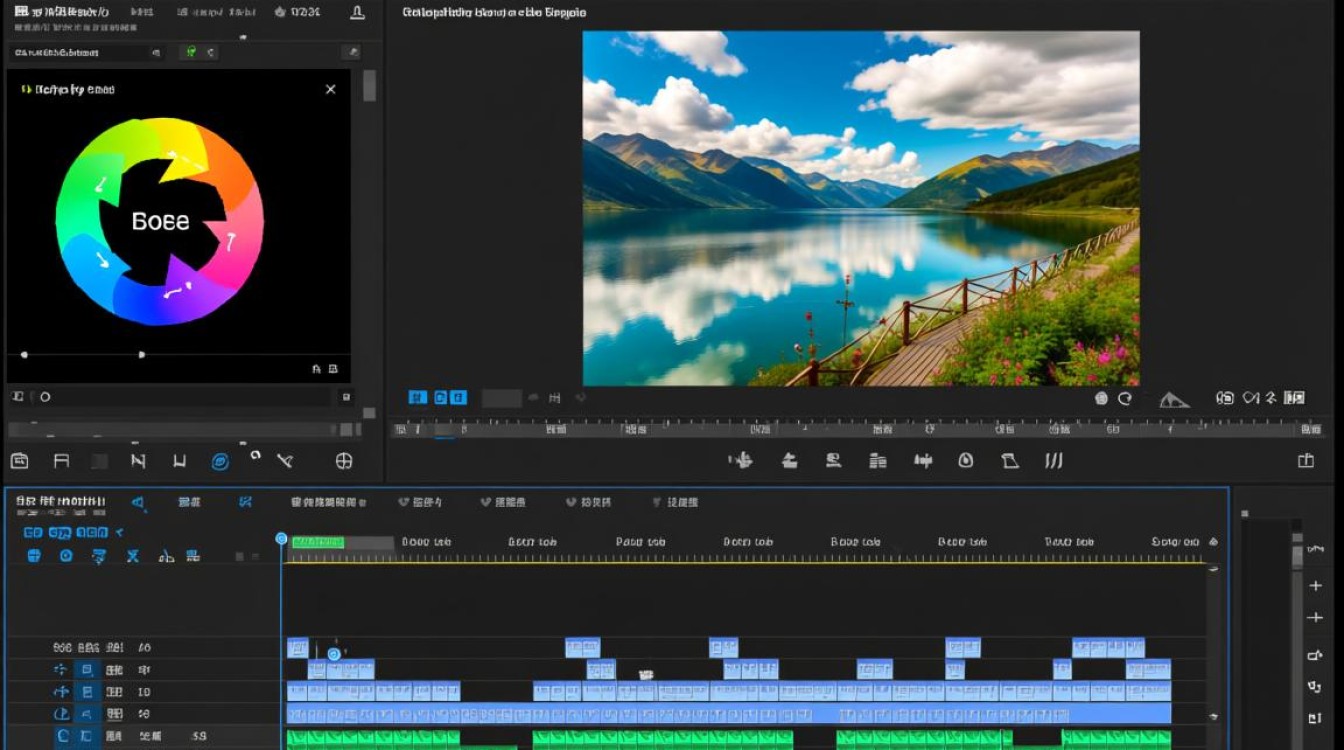1344x750 pixels.
Task: Click the 'Boee' label inside the color wheel
Action: tap(160, 221)
